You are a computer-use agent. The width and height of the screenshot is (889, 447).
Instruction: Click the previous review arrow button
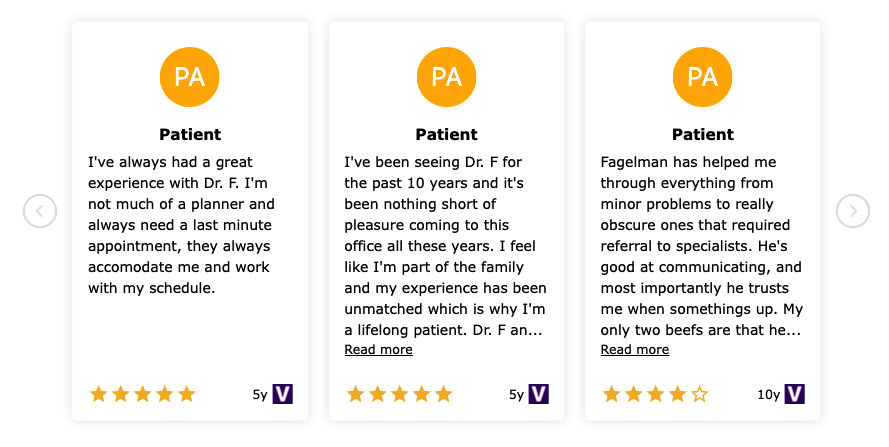(x=40, y=211)
